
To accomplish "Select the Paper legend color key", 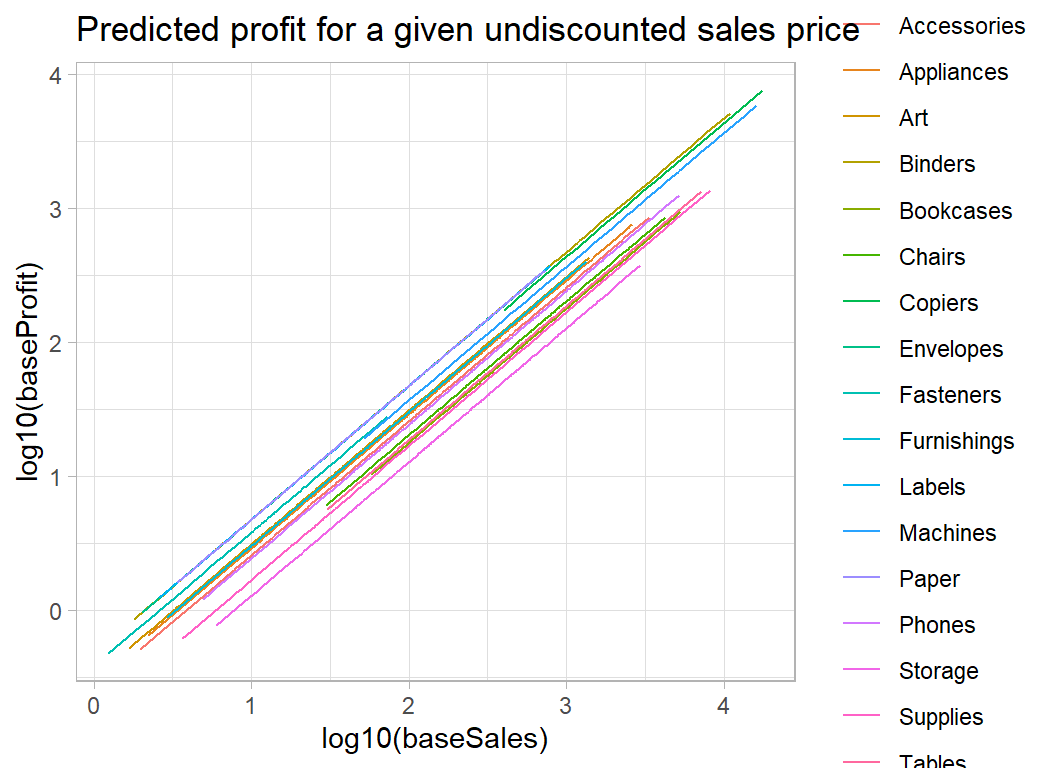I will click(861, 579).
